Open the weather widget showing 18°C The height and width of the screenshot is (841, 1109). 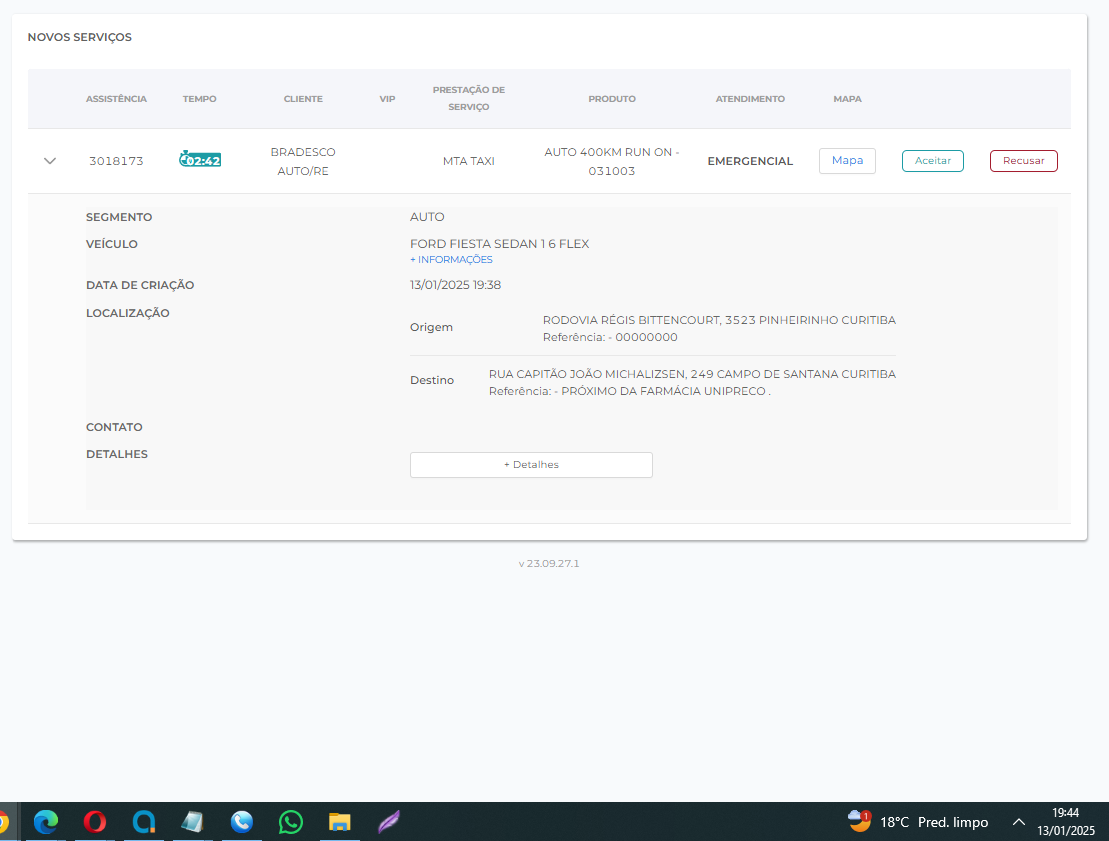click(x=918, y=822)
